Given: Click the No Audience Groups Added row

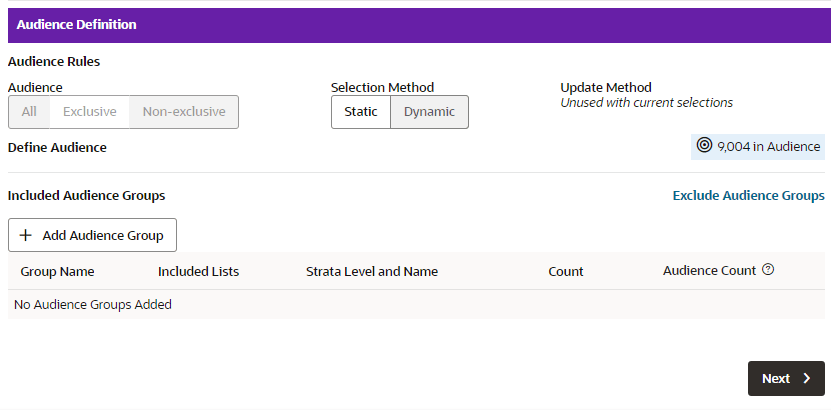Looking at the screenshot, I should point(416,305).
